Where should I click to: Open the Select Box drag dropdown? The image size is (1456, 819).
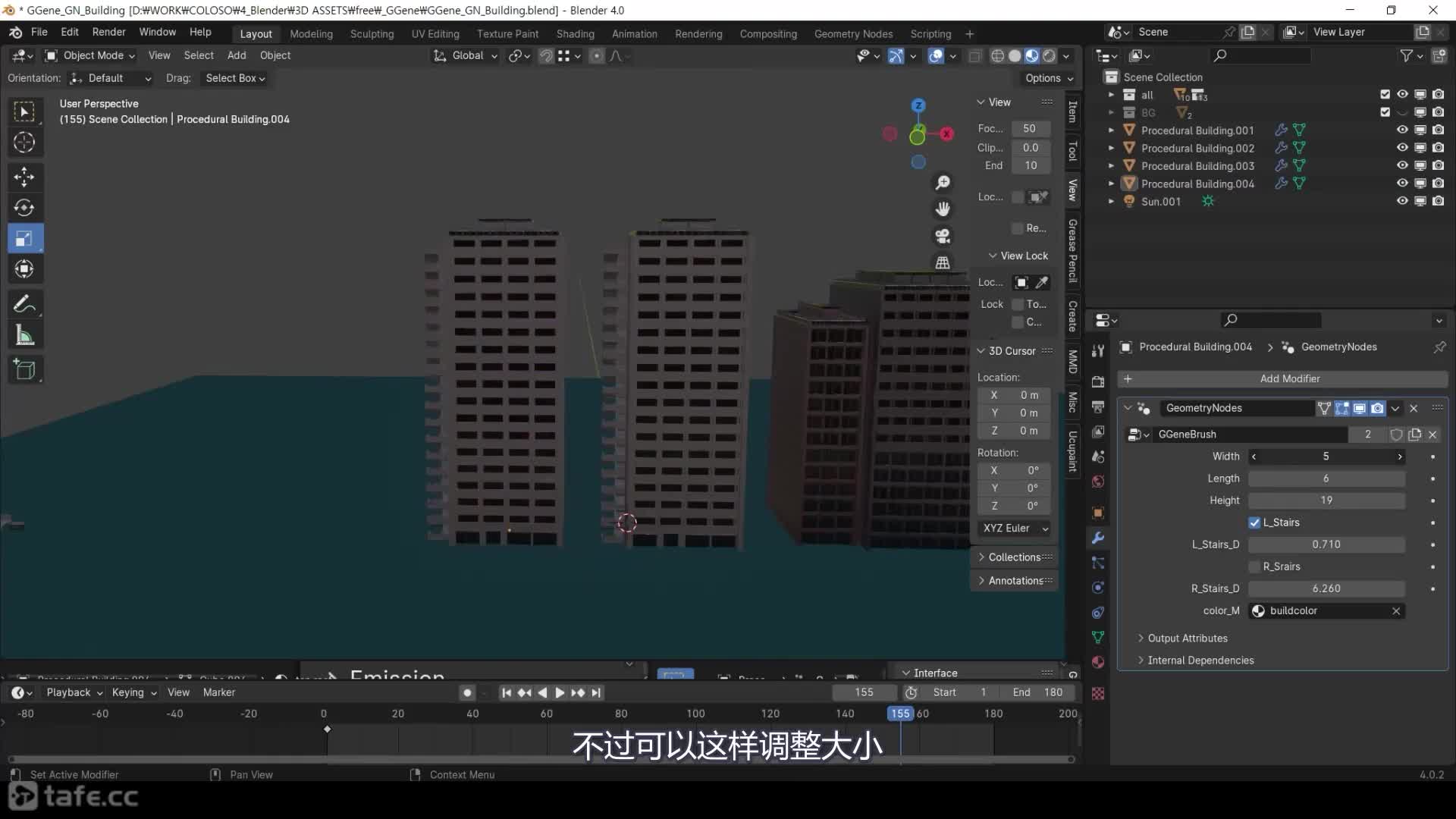click(x=234, y=78)
